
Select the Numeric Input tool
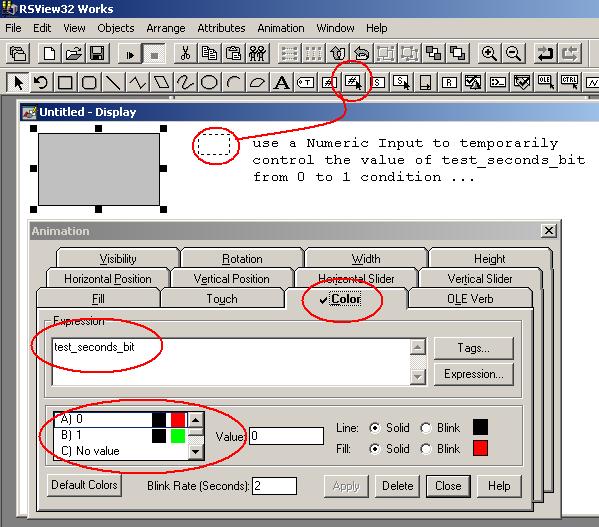point(353,82)
